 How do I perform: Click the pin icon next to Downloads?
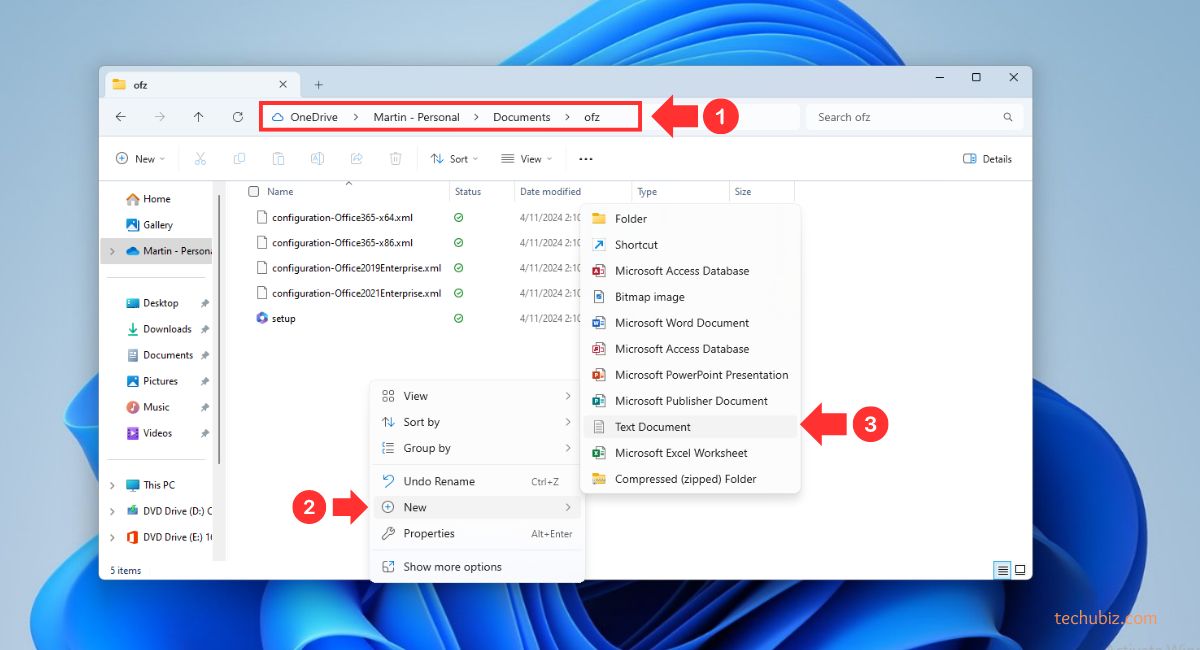(205, 329)
